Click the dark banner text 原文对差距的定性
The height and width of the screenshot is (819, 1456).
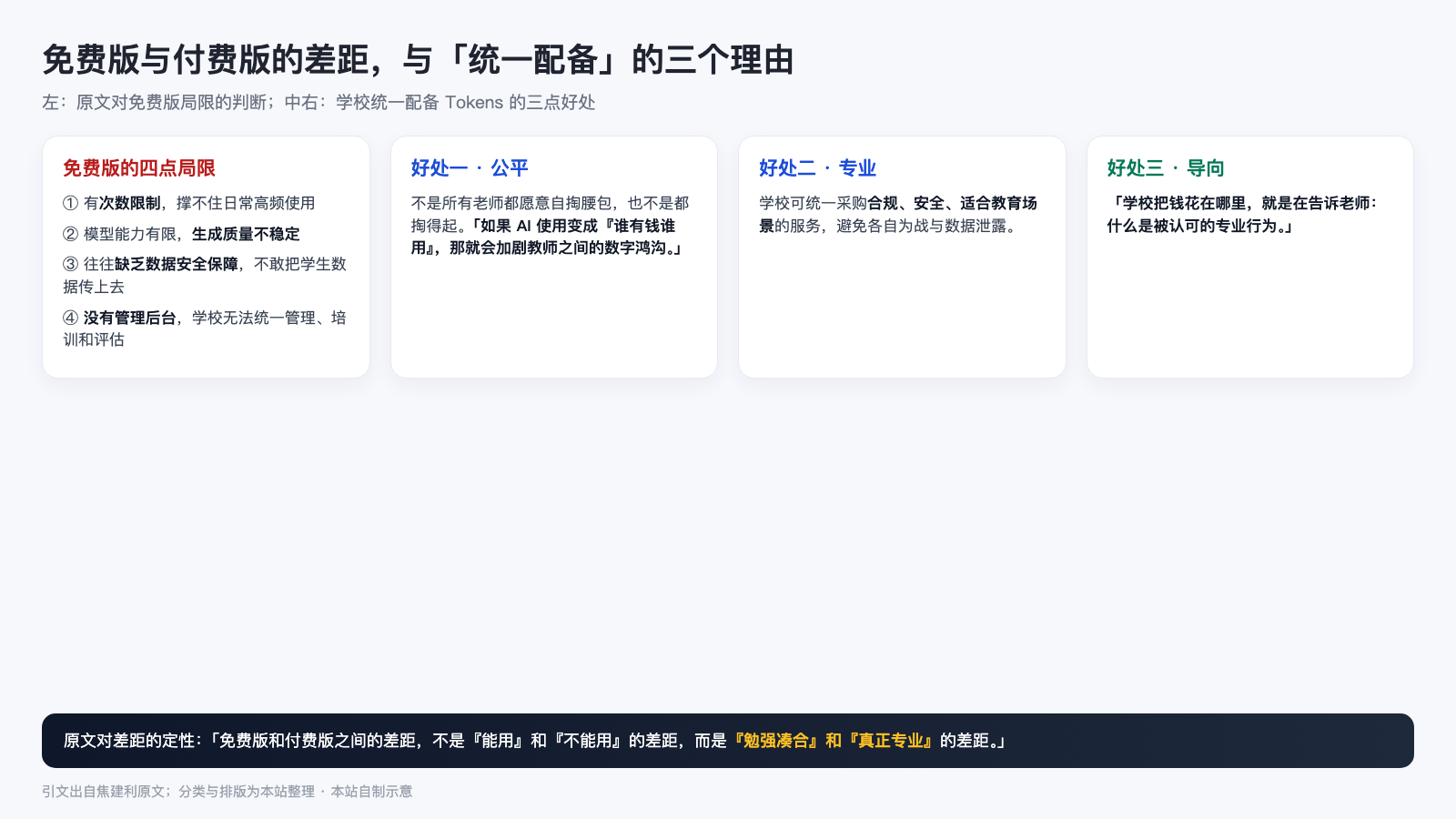[535, 741]
